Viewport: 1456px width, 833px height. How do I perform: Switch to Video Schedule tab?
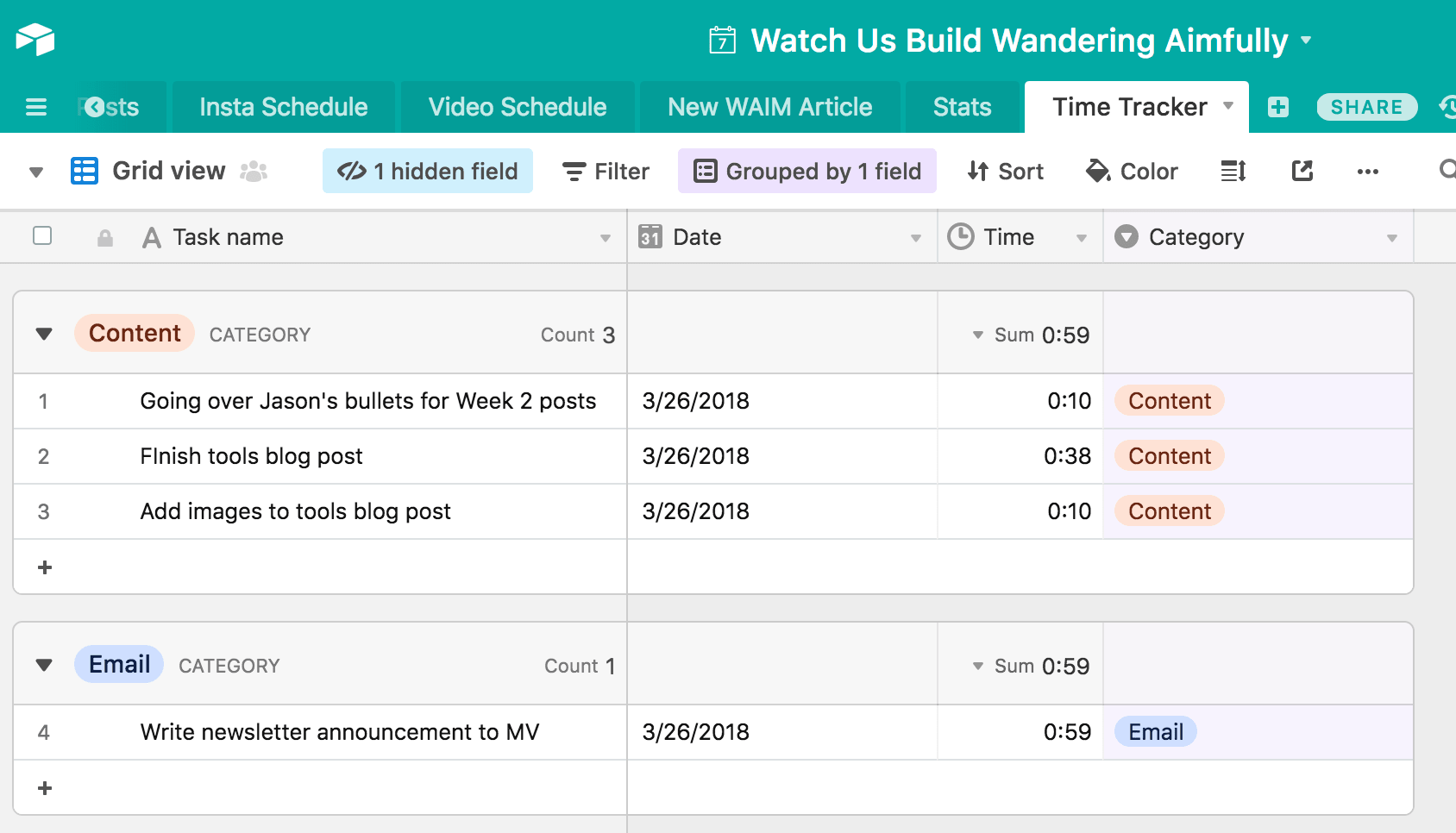[518, 107]
